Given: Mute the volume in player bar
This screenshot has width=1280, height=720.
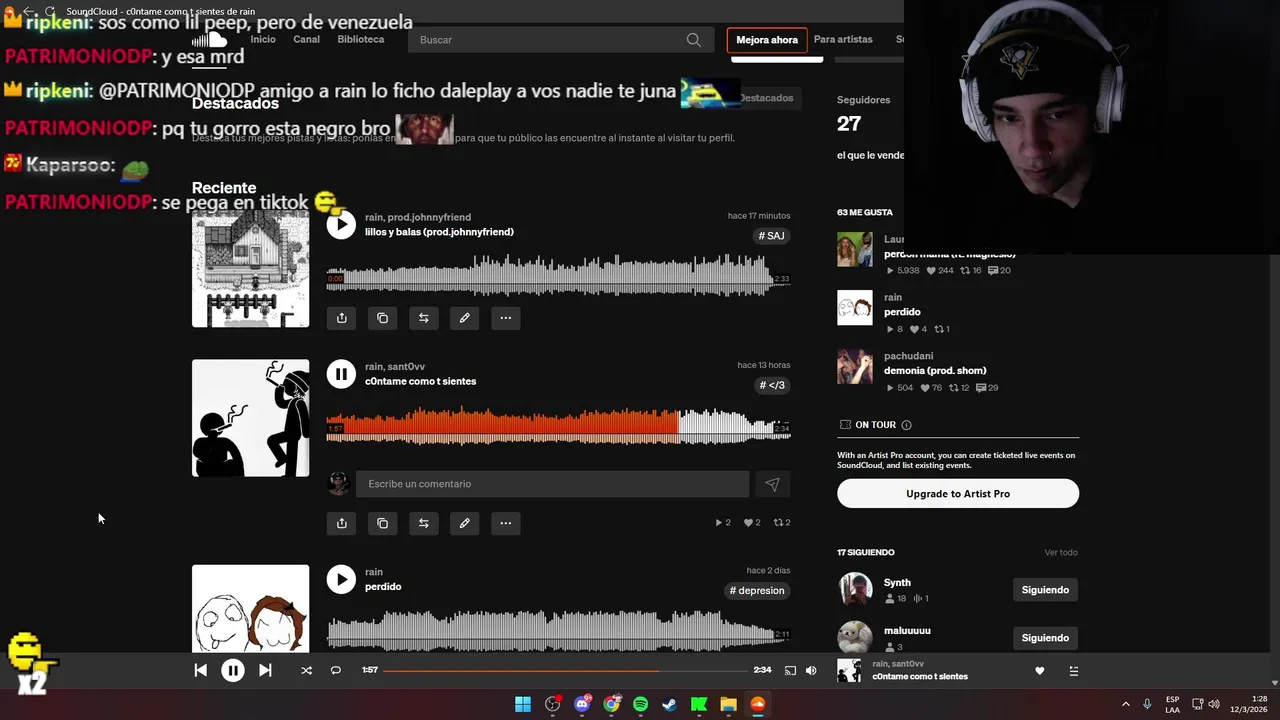Looking at the screenshot, I should (x=811, y=671).
